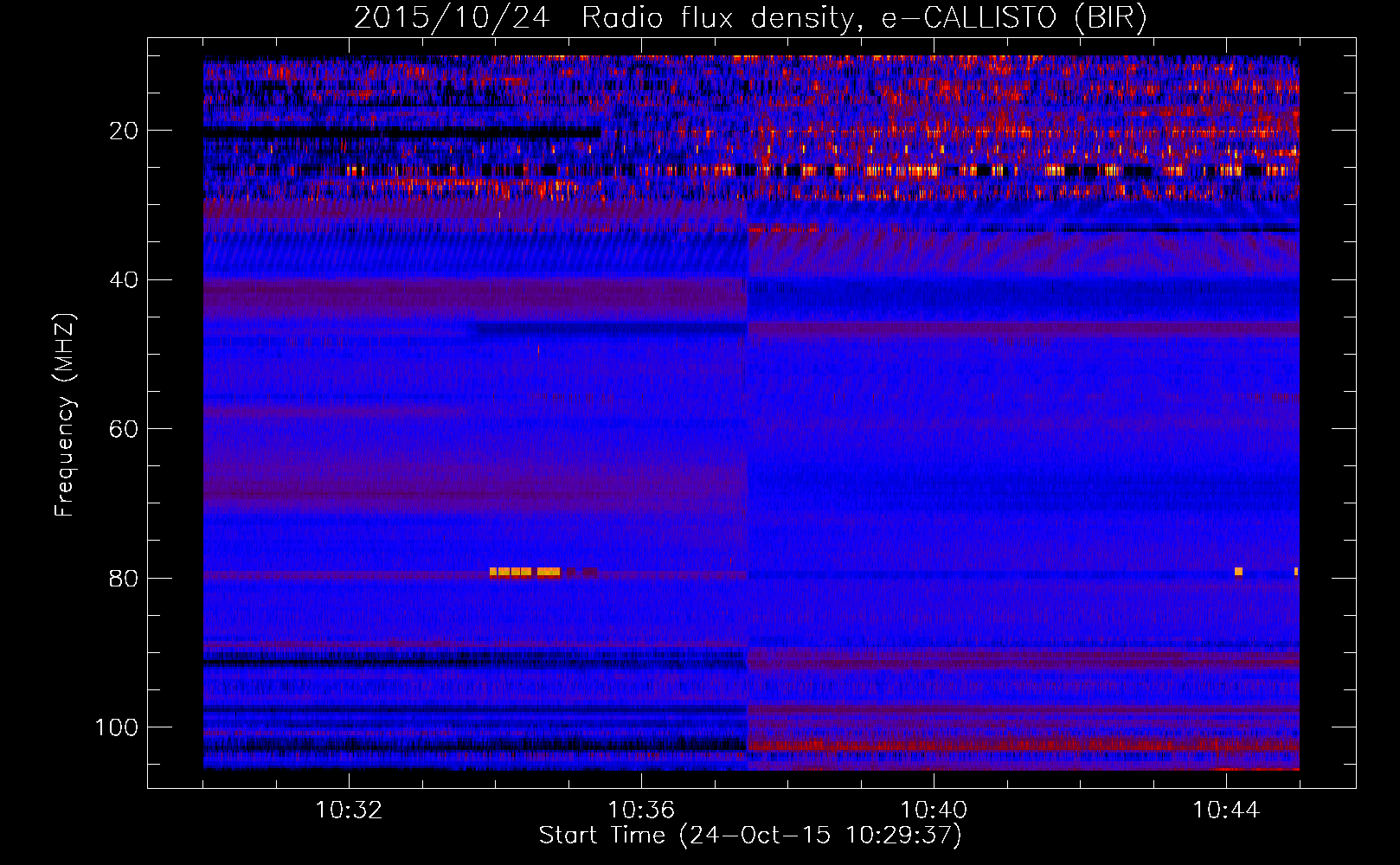
Task: Click the '40' frequency tick label
Action: tap(125, 280)
